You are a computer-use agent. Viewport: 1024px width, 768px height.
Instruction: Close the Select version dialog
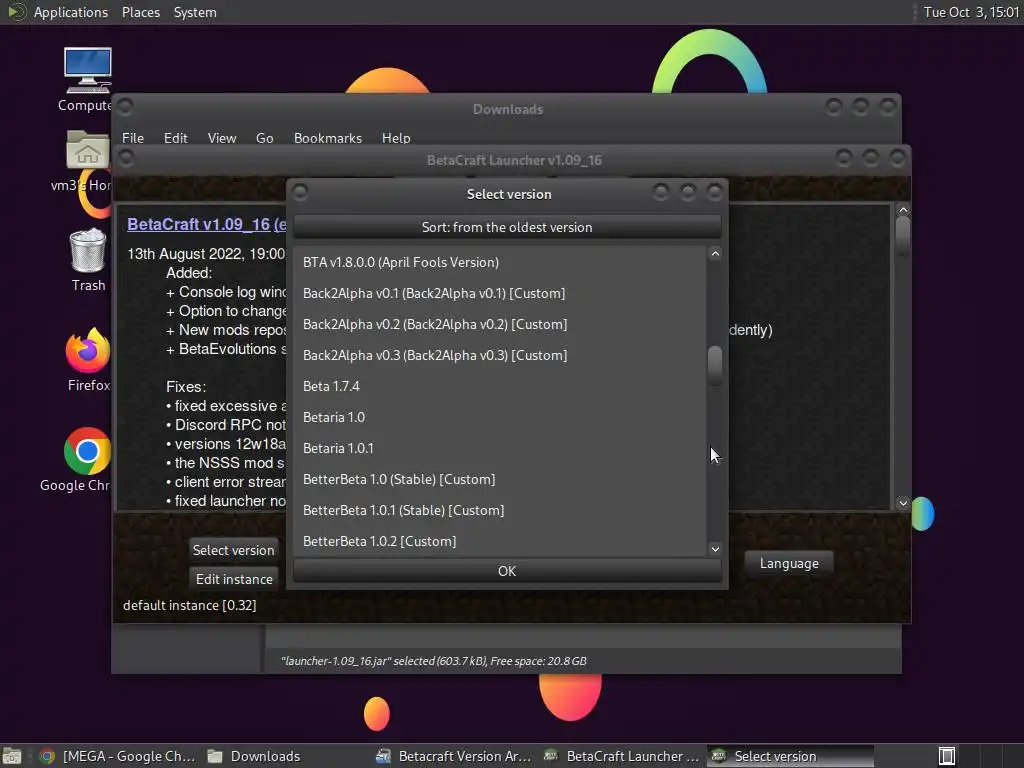point(714,192)
